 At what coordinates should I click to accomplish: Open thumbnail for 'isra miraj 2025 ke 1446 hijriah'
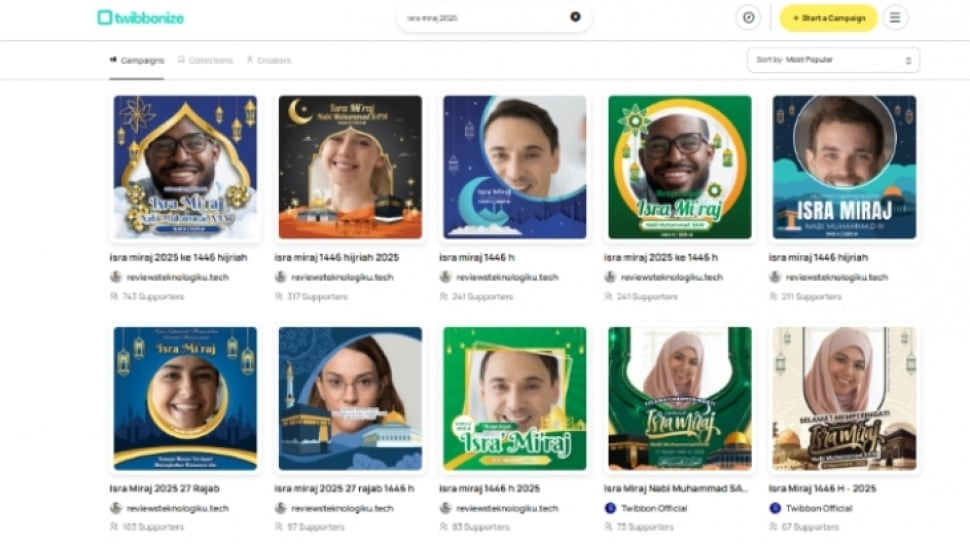tap(185, 167)
